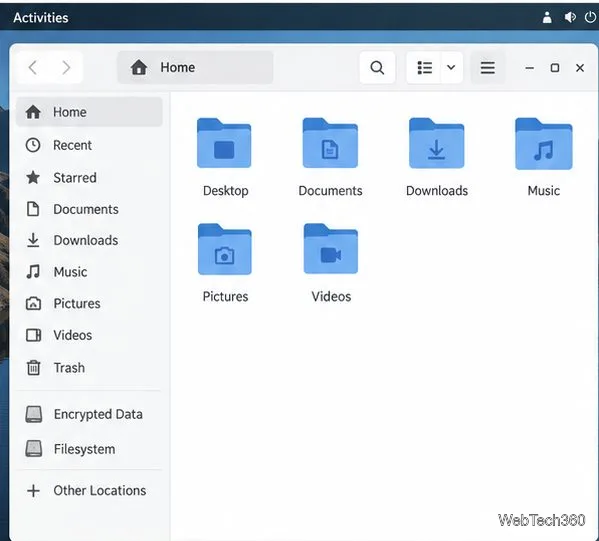Click the sidebar Music note icon
The width and height of the screenshot is (599, 541).
tap(33, 272)
